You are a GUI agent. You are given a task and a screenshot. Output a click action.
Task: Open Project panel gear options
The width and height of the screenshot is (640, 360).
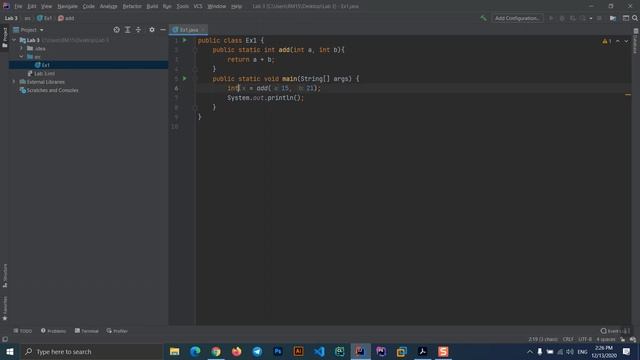tap(152, 30)
